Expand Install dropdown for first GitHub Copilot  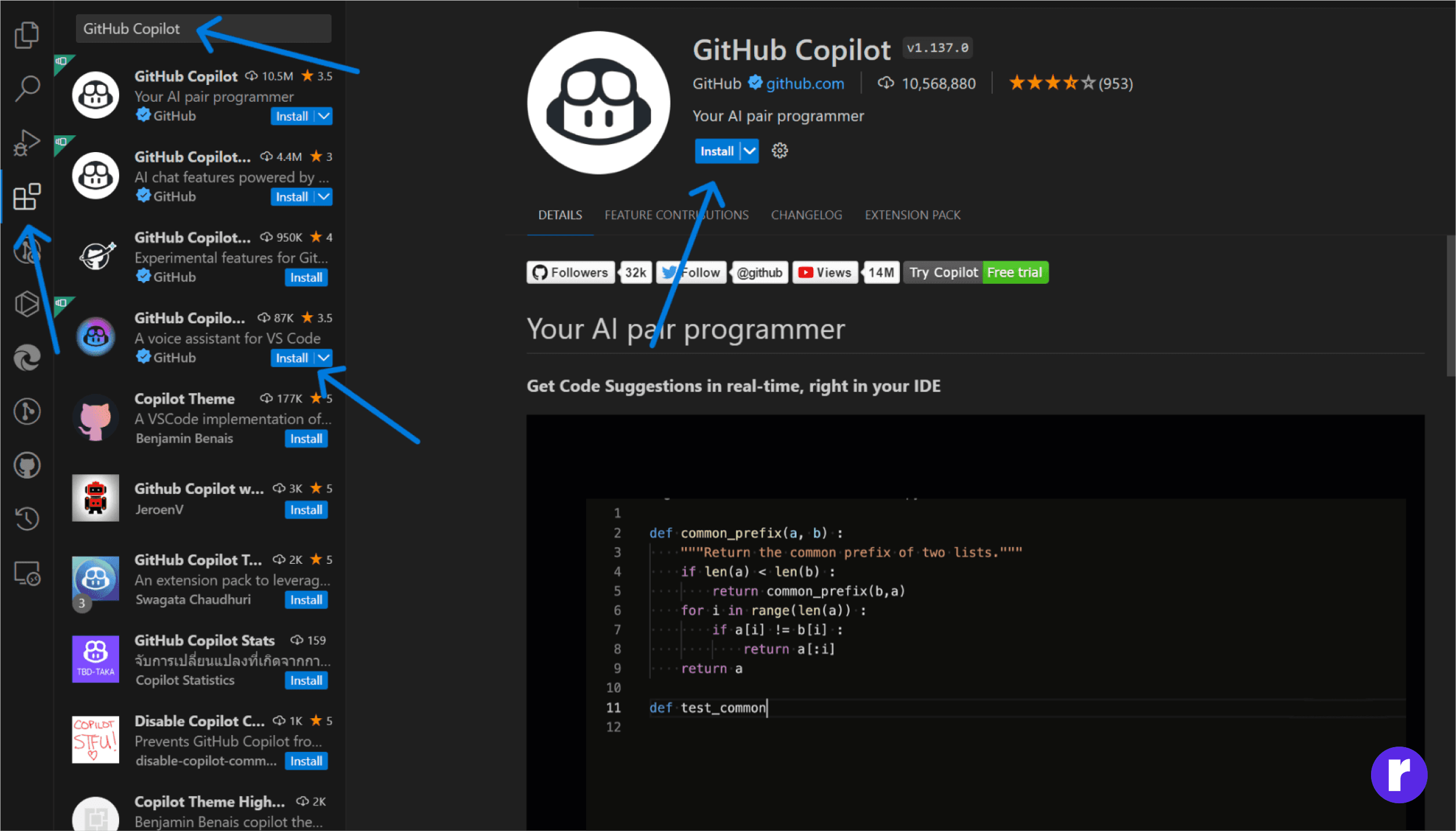(x=324, y=116)
